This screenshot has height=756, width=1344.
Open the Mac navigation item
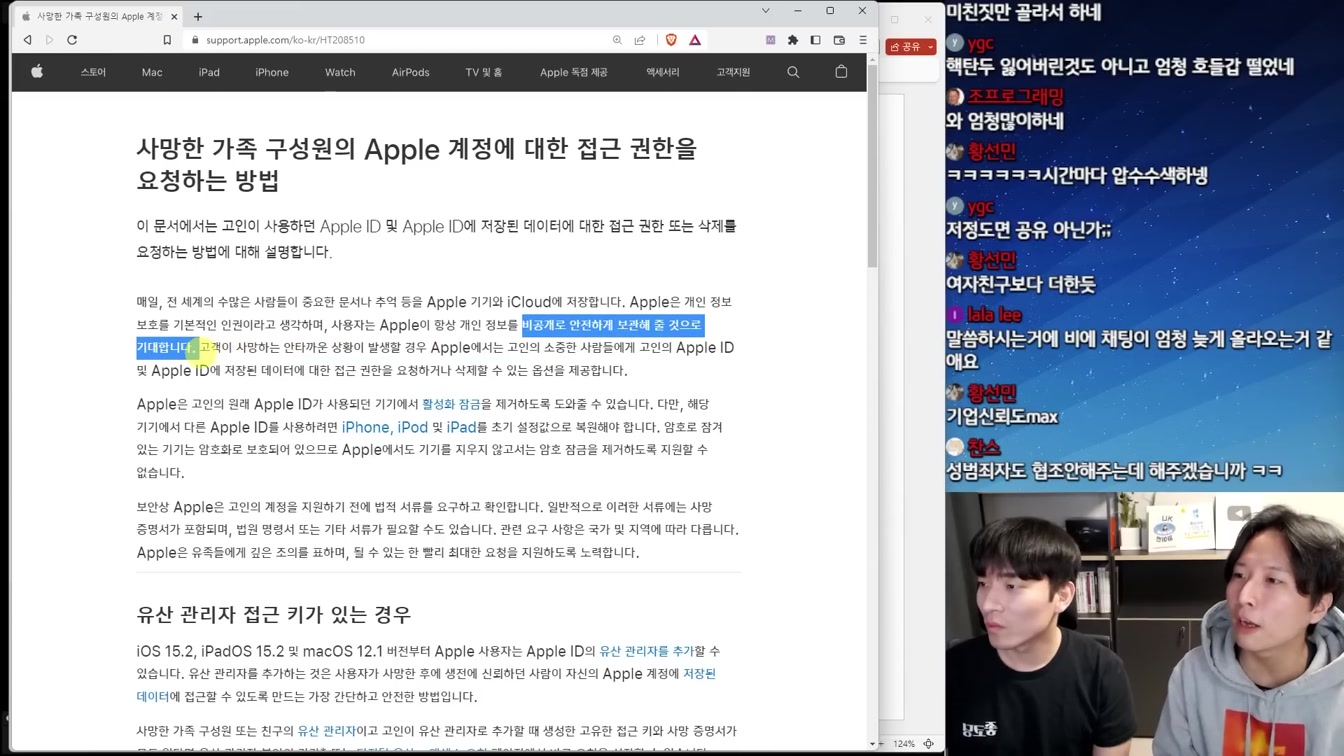(152, 72)
